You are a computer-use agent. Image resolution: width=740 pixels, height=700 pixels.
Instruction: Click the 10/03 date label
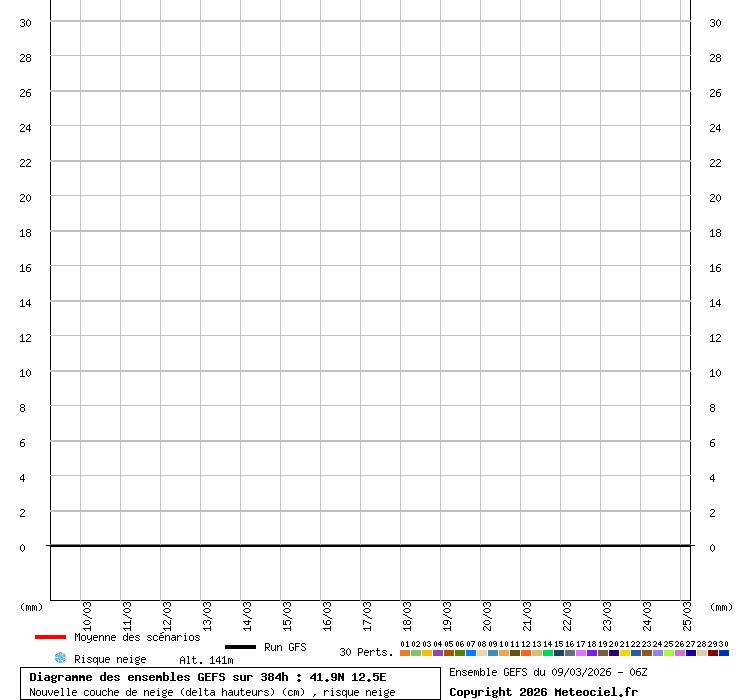point(88,612)
